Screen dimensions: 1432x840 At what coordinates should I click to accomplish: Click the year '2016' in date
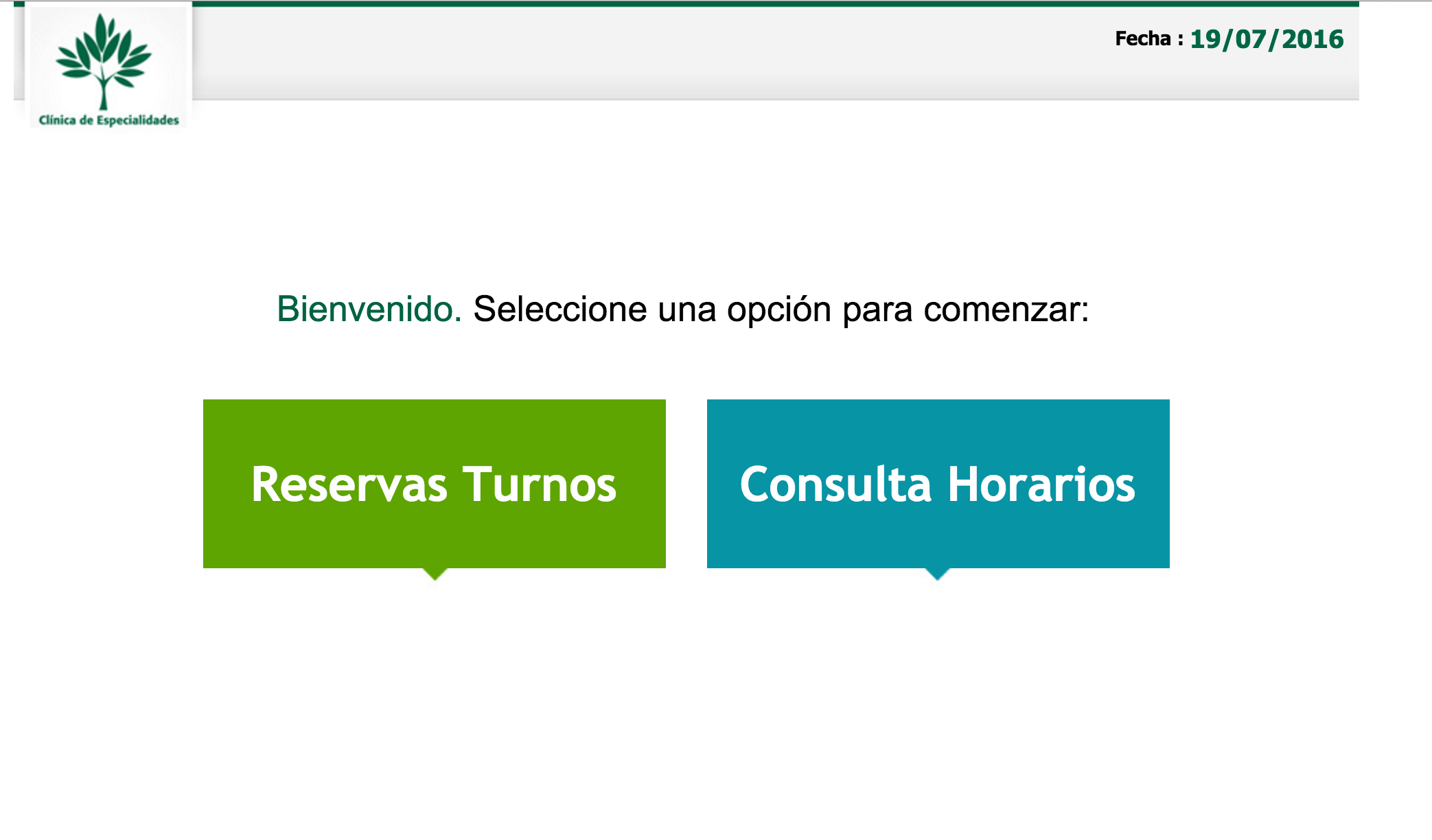[1313, 39]
